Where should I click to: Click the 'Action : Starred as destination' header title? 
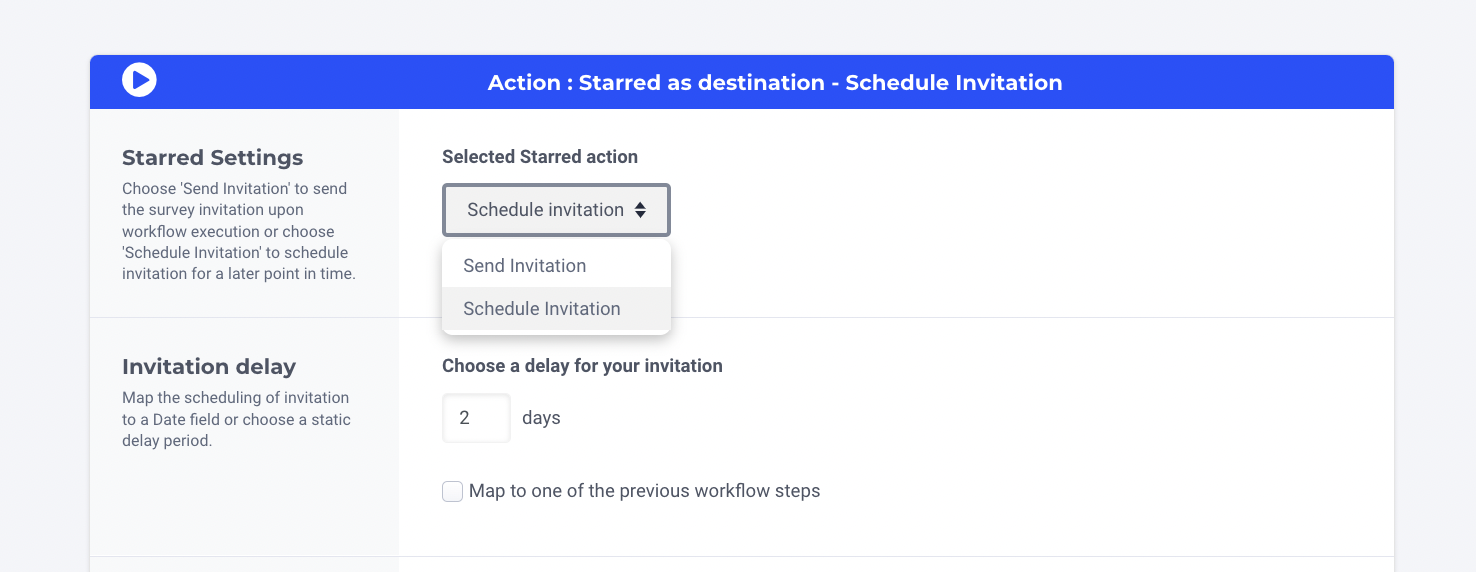[774, 83]
